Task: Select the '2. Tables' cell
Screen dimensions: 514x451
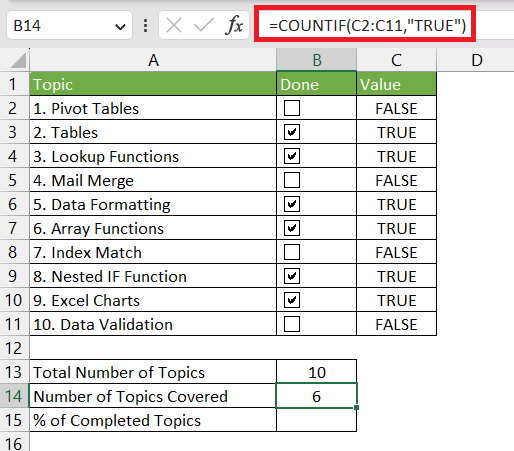Action: click(x=153, y=132)
